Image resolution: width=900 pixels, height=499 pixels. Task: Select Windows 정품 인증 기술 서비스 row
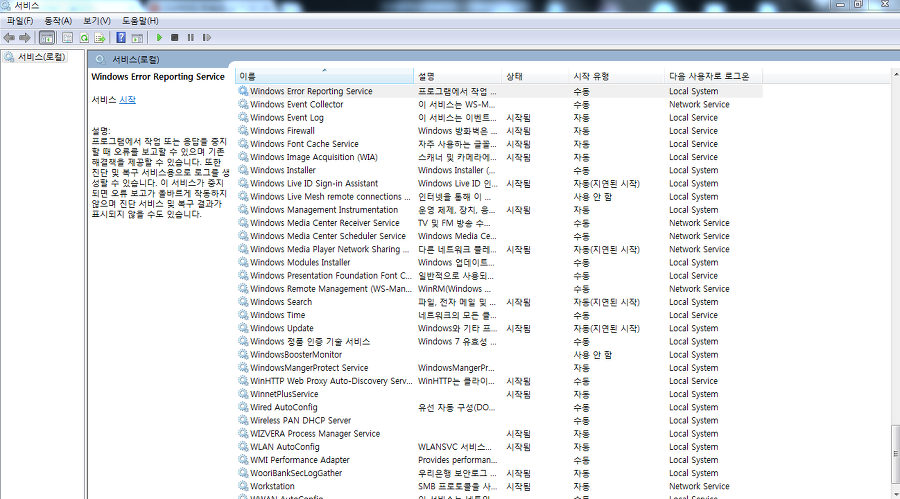[x=499, y=342]
